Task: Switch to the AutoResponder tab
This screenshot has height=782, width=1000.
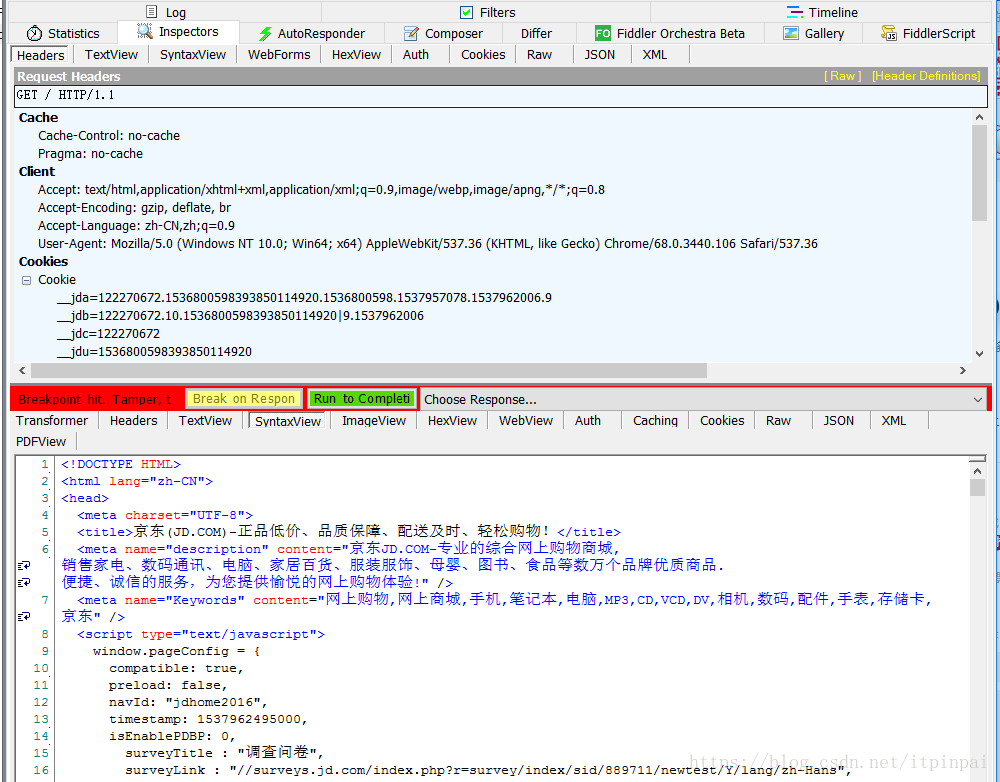Action: point(312,33)
